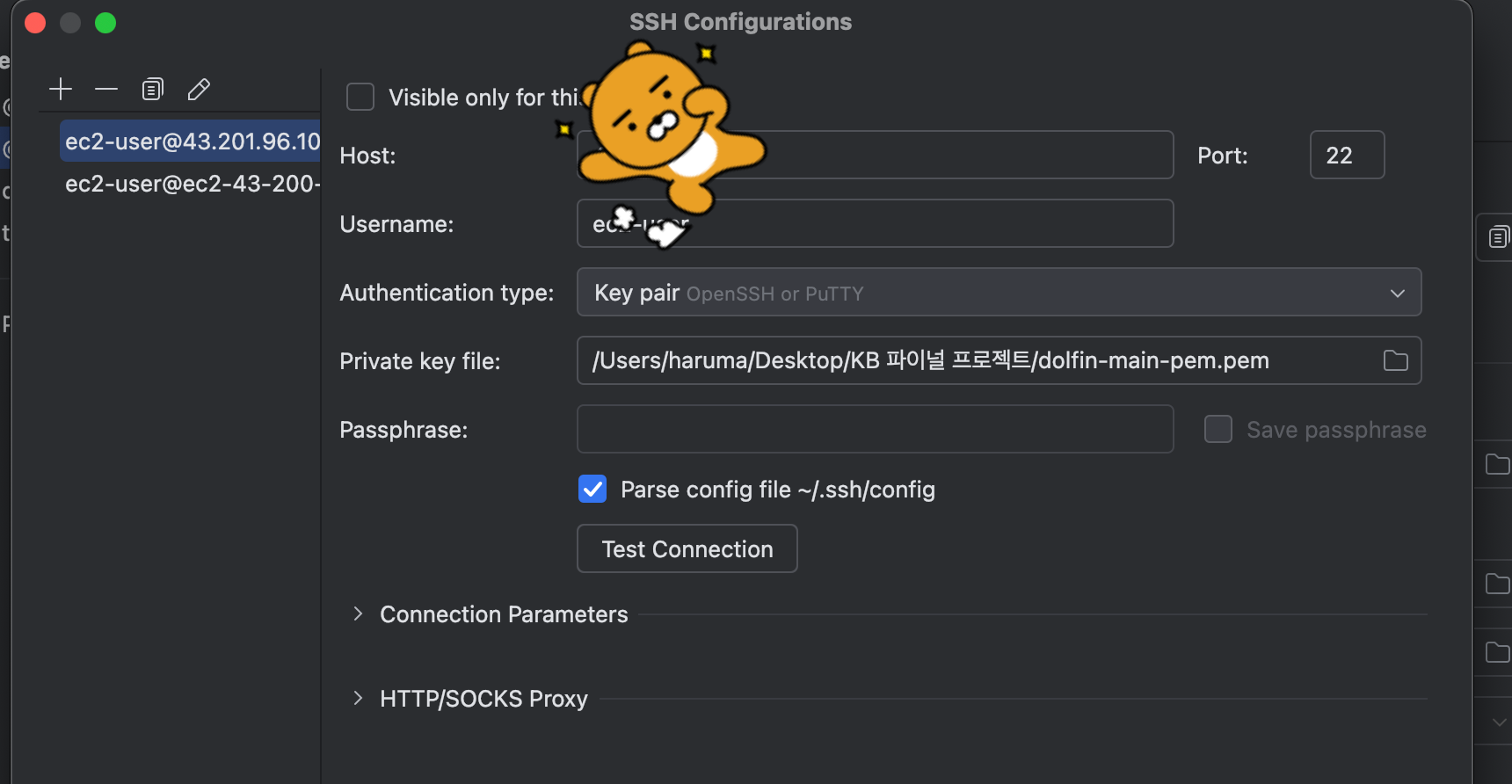
Task: Remove the selected SSH configuration
Action: [106, 89]
